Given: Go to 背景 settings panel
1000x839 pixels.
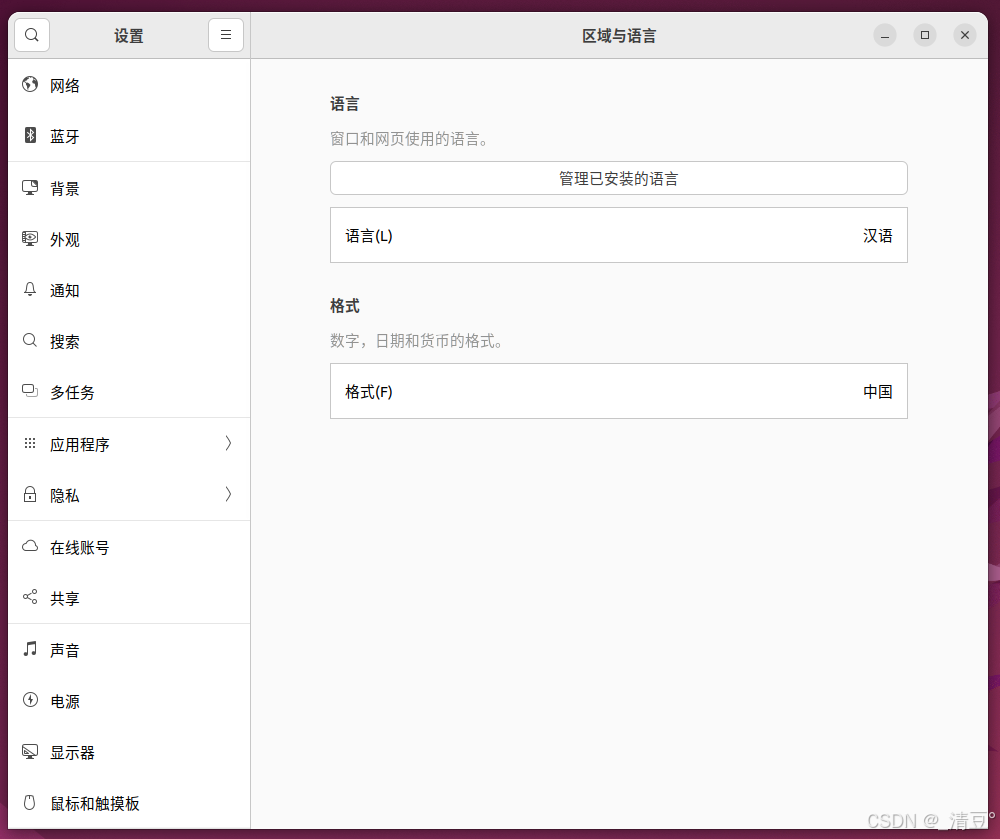Looking at the screenshot, I should pos(129,189).
